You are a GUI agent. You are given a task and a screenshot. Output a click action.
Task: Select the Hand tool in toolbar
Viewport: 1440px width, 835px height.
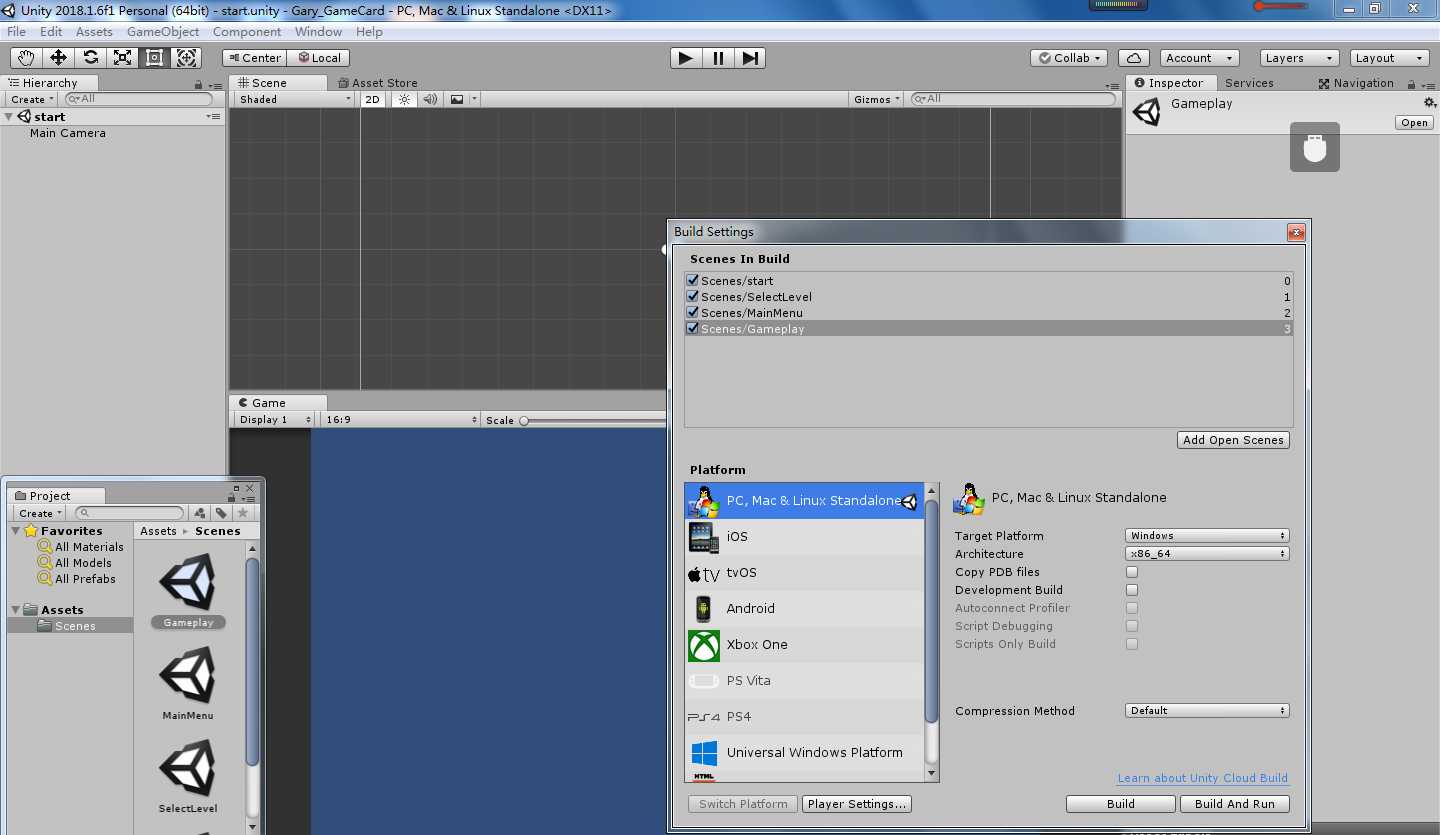click(26, 58)
